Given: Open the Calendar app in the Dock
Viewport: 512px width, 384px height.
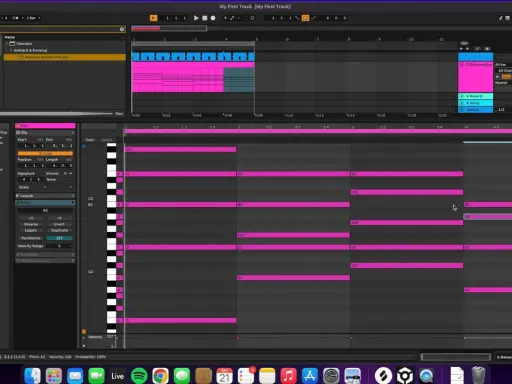Looking at the screenshot, I should click(x=224, y=376).
